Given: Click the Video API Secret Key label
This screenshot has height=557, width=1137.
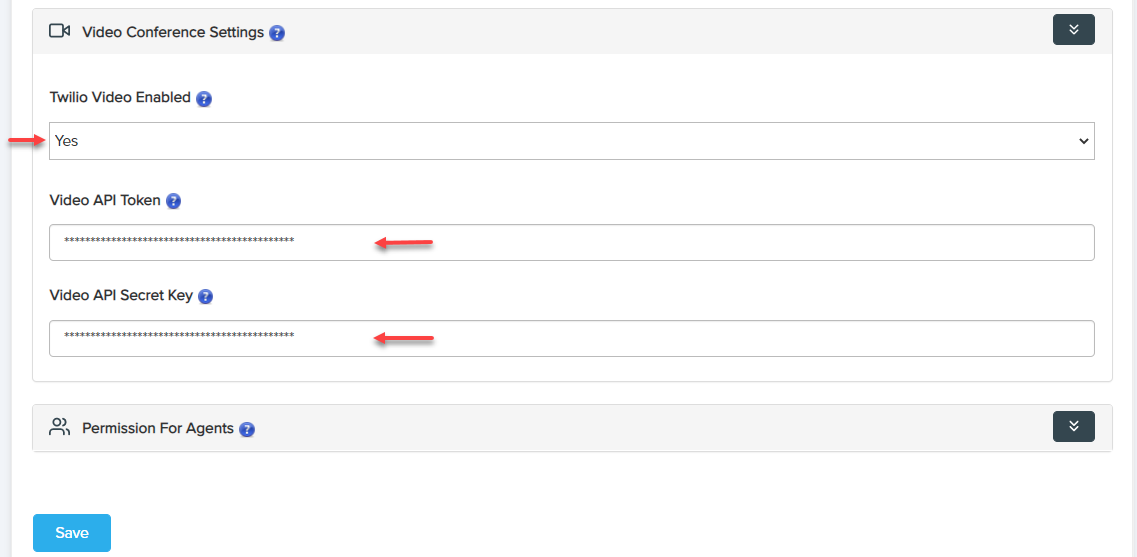Looking at the screenshot, I should (x=121, y=296).
